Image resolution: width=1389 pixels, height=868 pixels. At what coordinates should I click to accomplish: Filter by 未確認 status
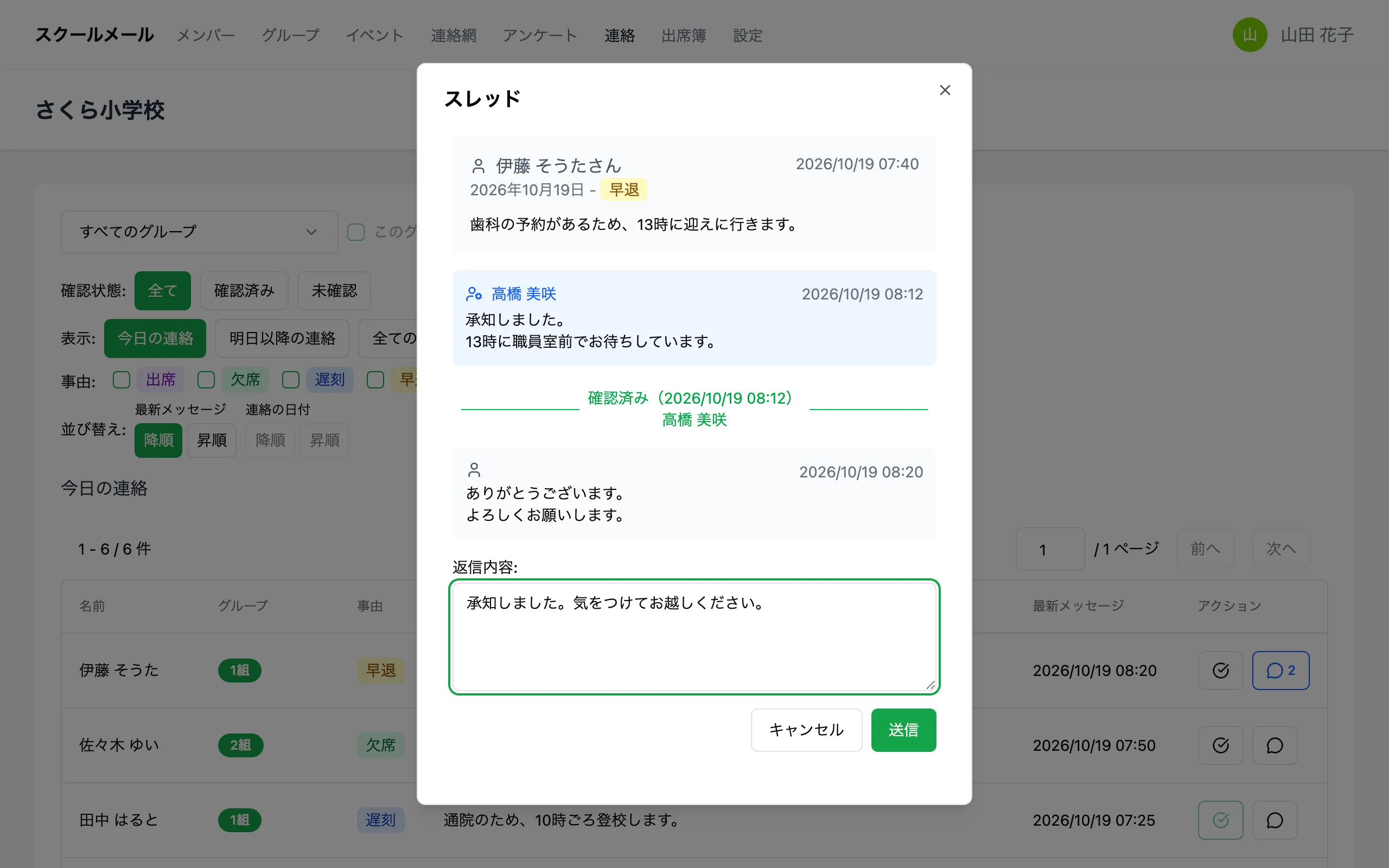334,290
